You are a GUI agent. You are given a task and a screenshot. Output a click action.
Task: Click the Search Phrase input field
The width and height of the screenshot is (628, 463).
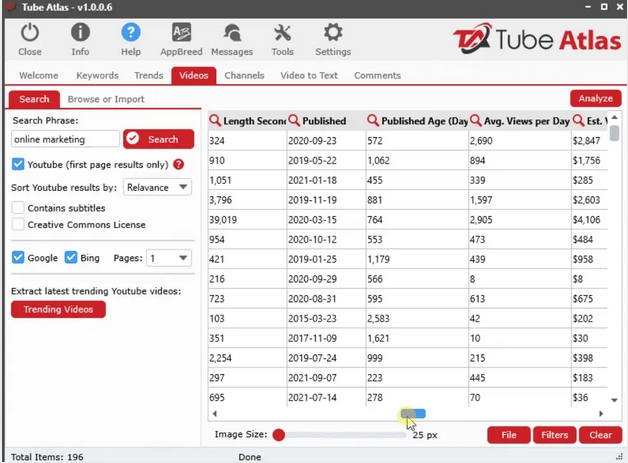point(65,139)
